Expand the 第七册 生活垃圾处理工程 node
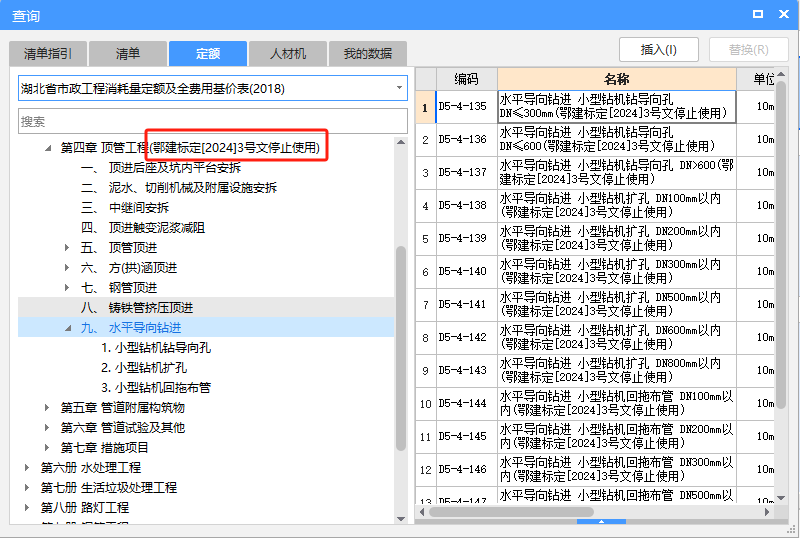Image resolution: width=800 pixels, height=538 pixels. 27,487
